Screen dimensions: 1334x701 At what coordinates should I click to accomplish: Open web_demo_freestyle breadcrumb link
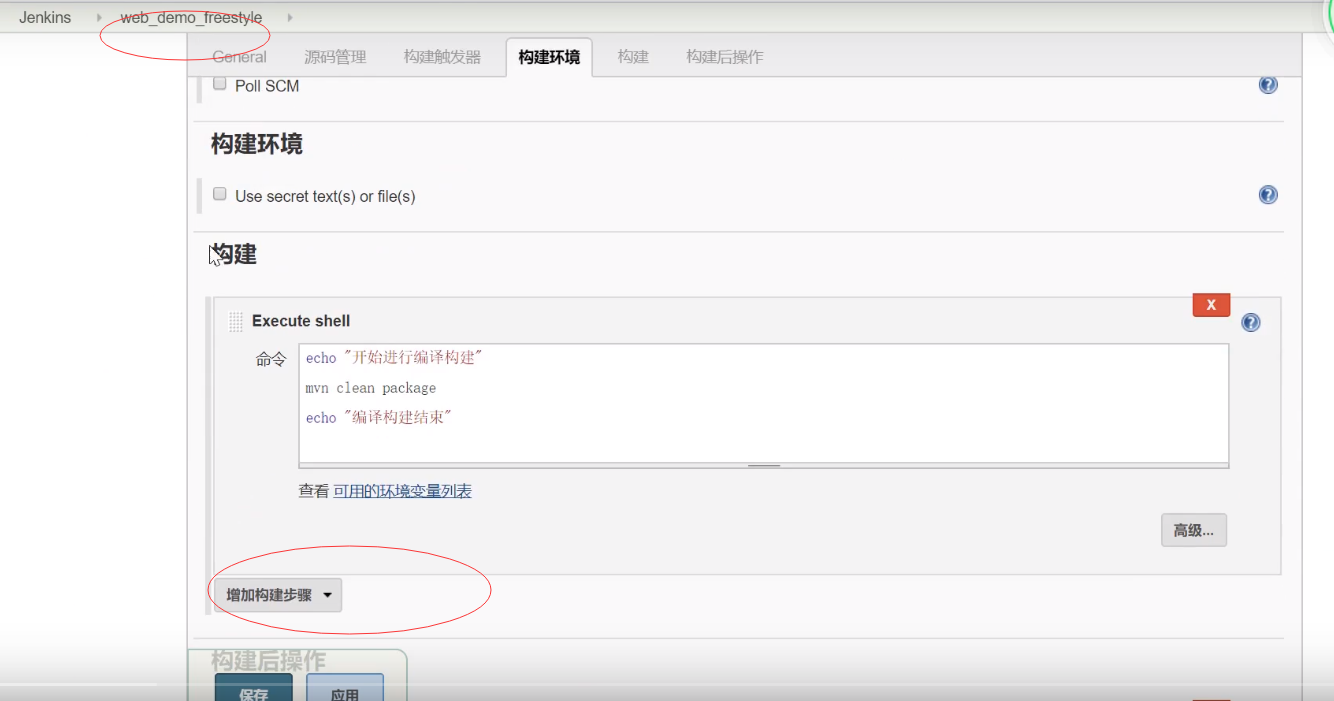click(191, 18)
